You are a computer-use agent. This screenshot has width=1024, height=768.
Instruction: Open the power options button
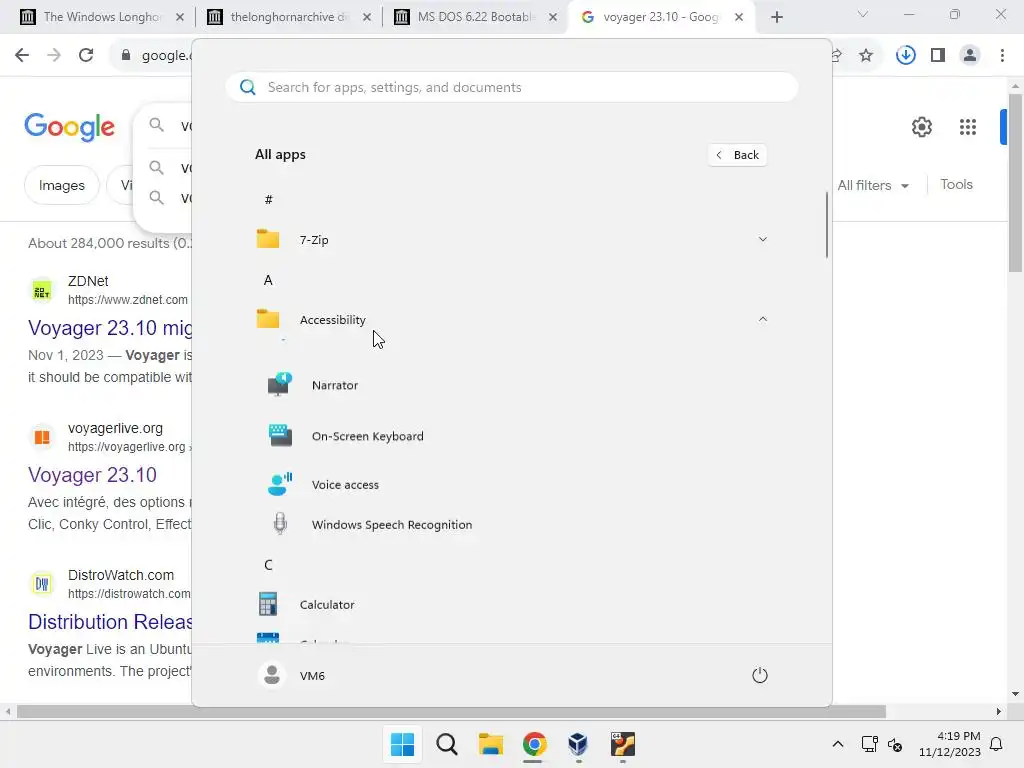(x=760, y=675)
